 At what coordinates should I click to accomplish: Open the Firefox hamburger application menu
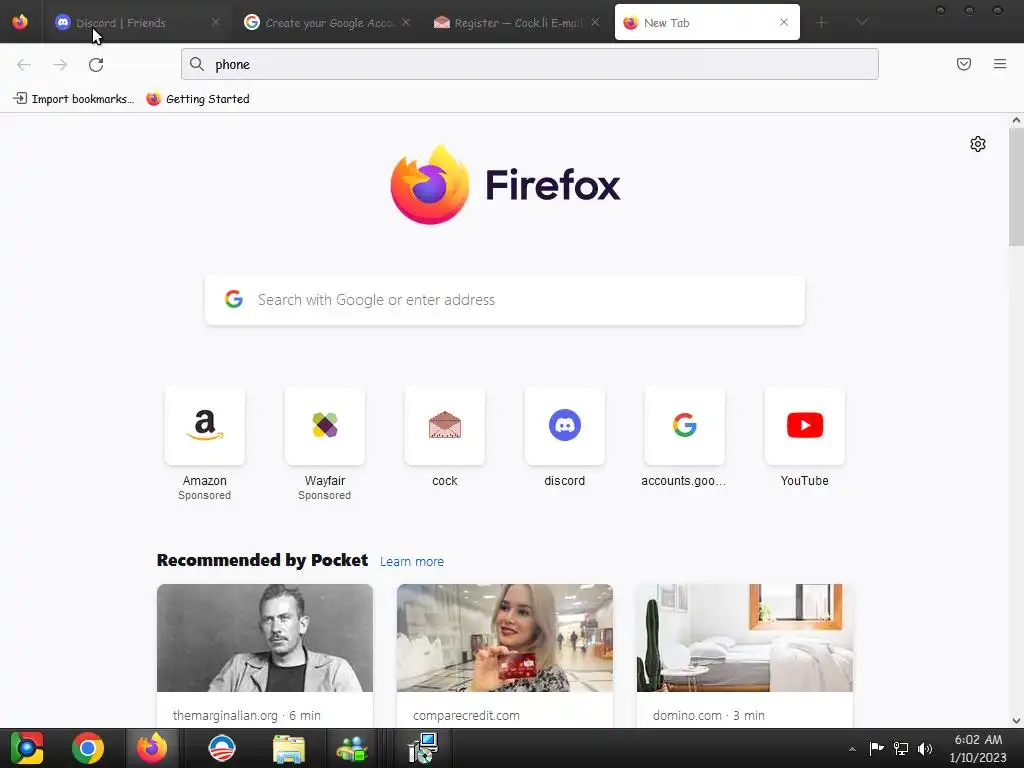[x=1000, y=64]
